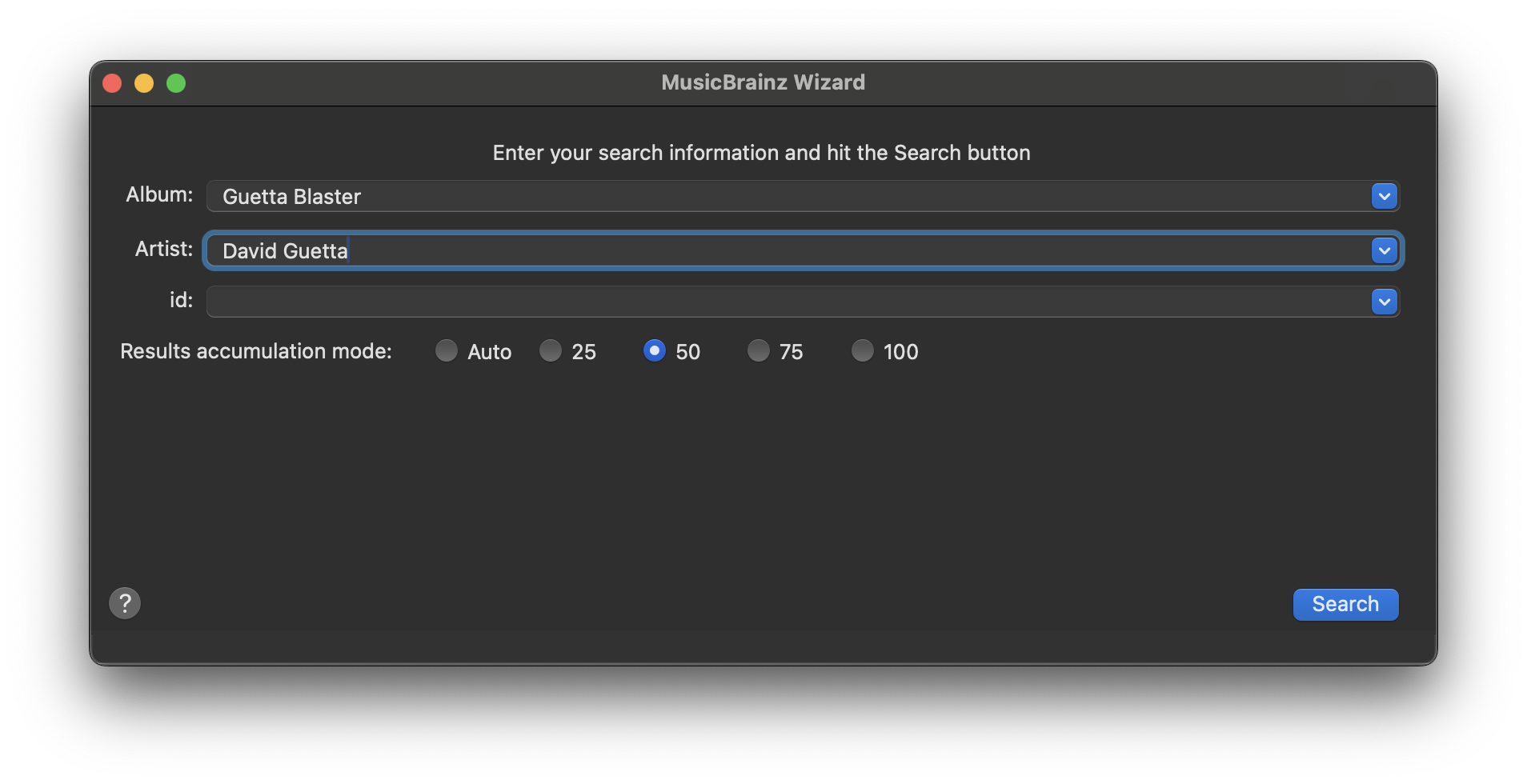
Task: Select the 75 results radio button
Action: click(x=759, y=350)
